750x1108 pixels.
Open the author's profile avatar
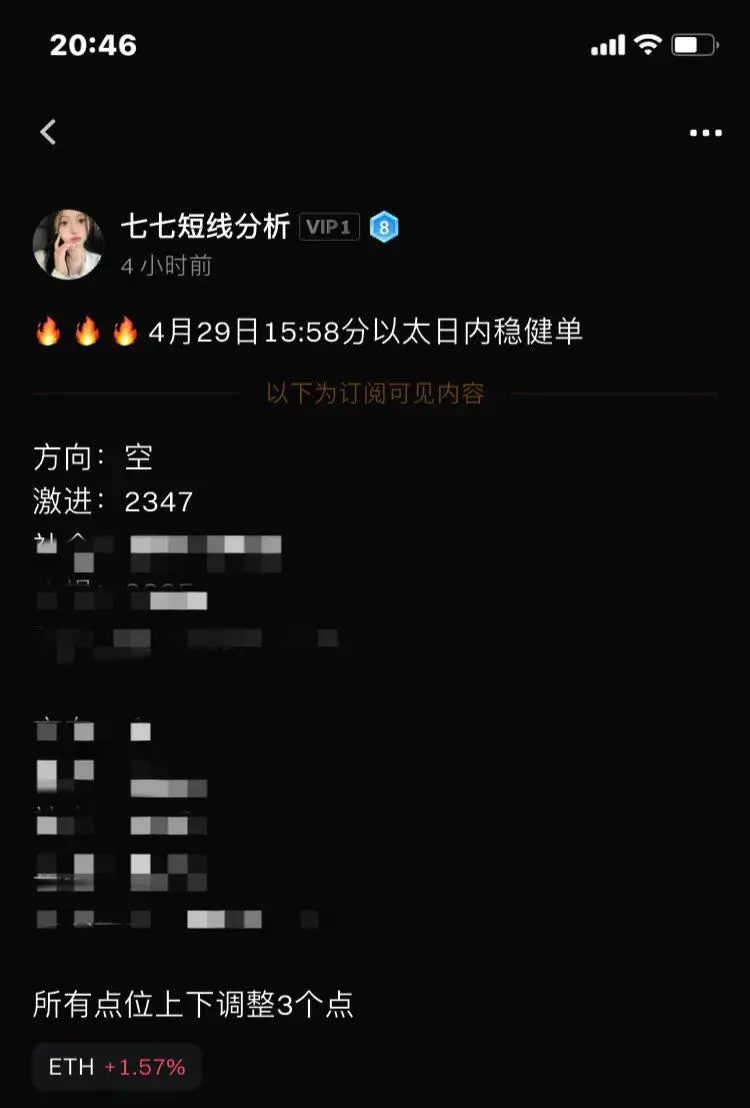(69, 244)
